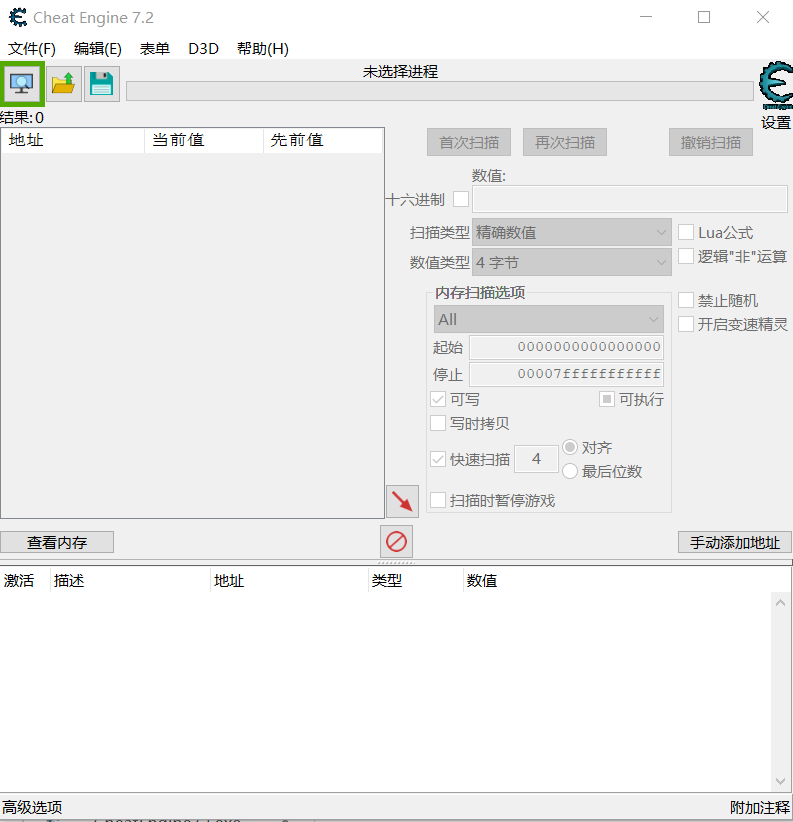Click the fast scan alignment field 4
Image resolution: width=793 pixels, height=822 pixels.
tap(536, 459)
